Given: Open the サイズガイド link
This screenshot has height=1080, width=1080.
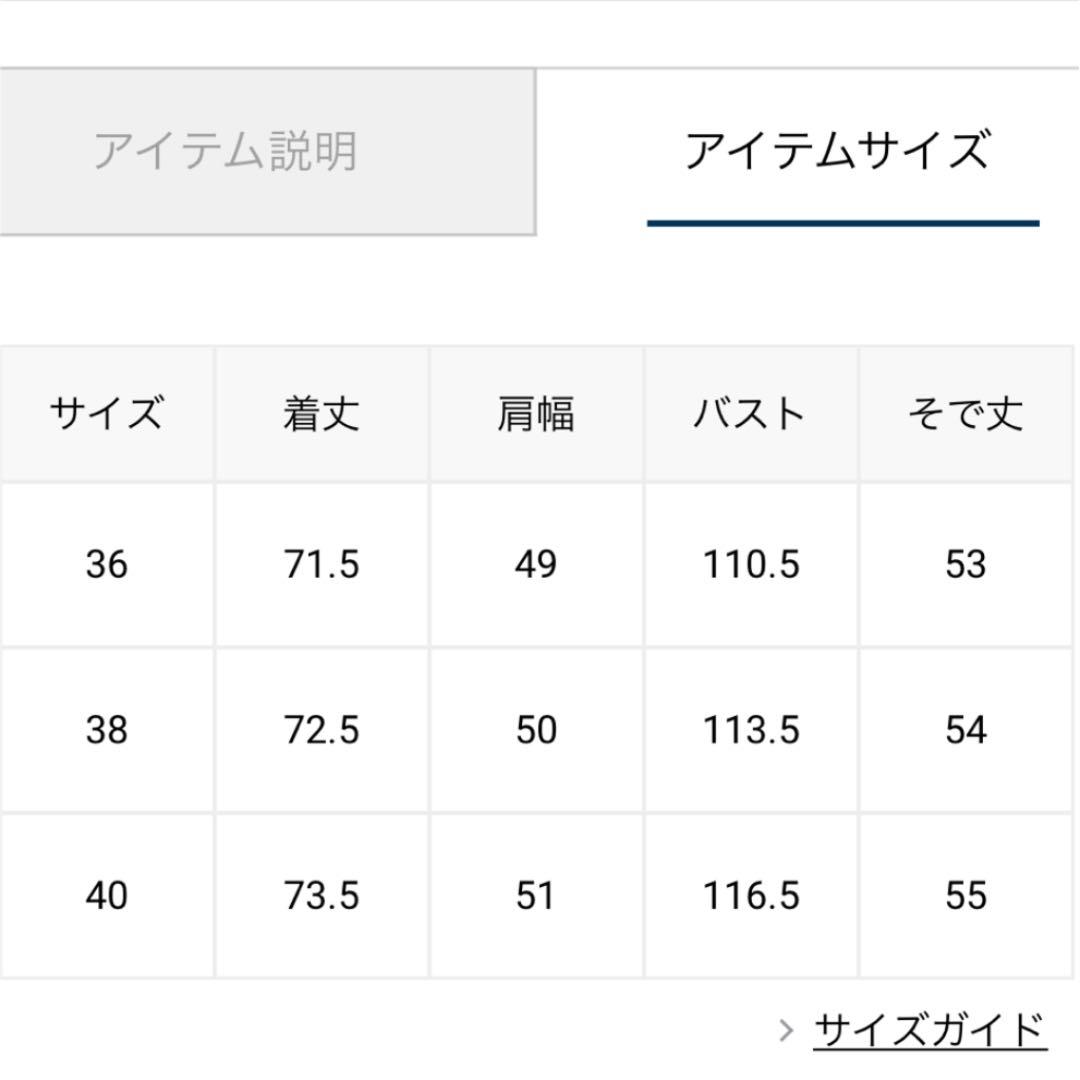Looking at the screenshot, I should coord(929,1028).
